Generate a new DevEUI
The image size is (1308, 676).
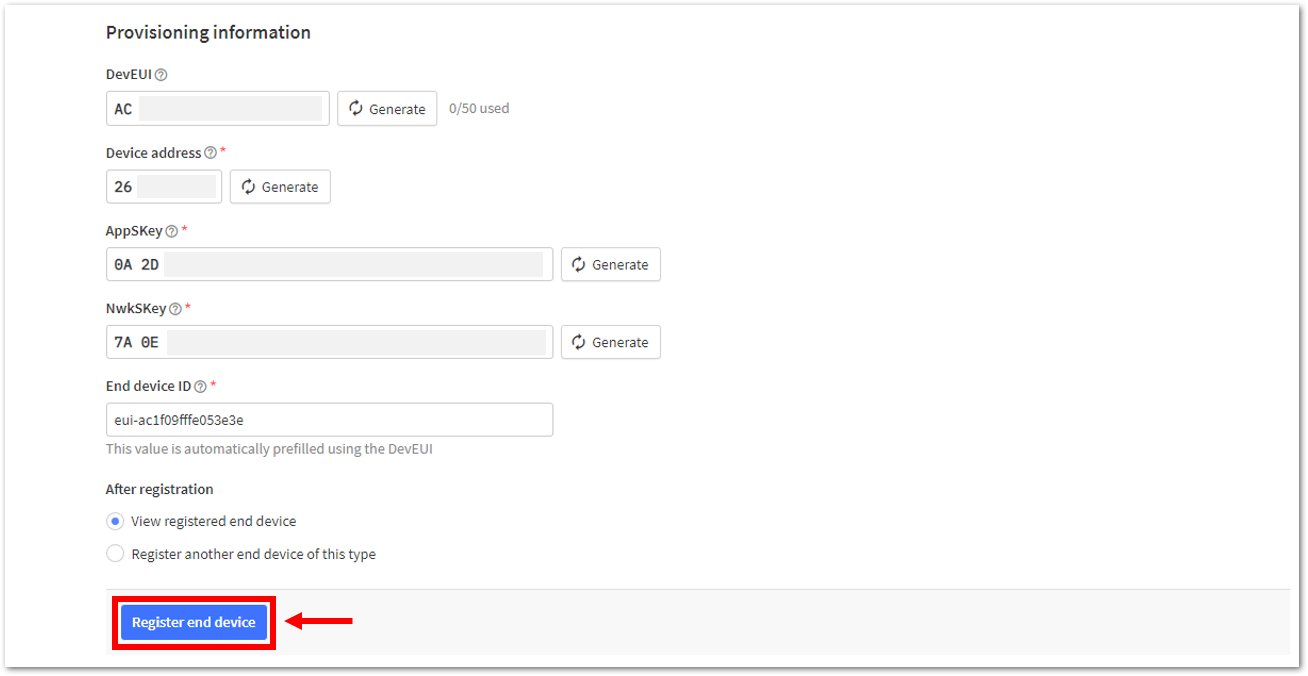click(x=387, y=109)
